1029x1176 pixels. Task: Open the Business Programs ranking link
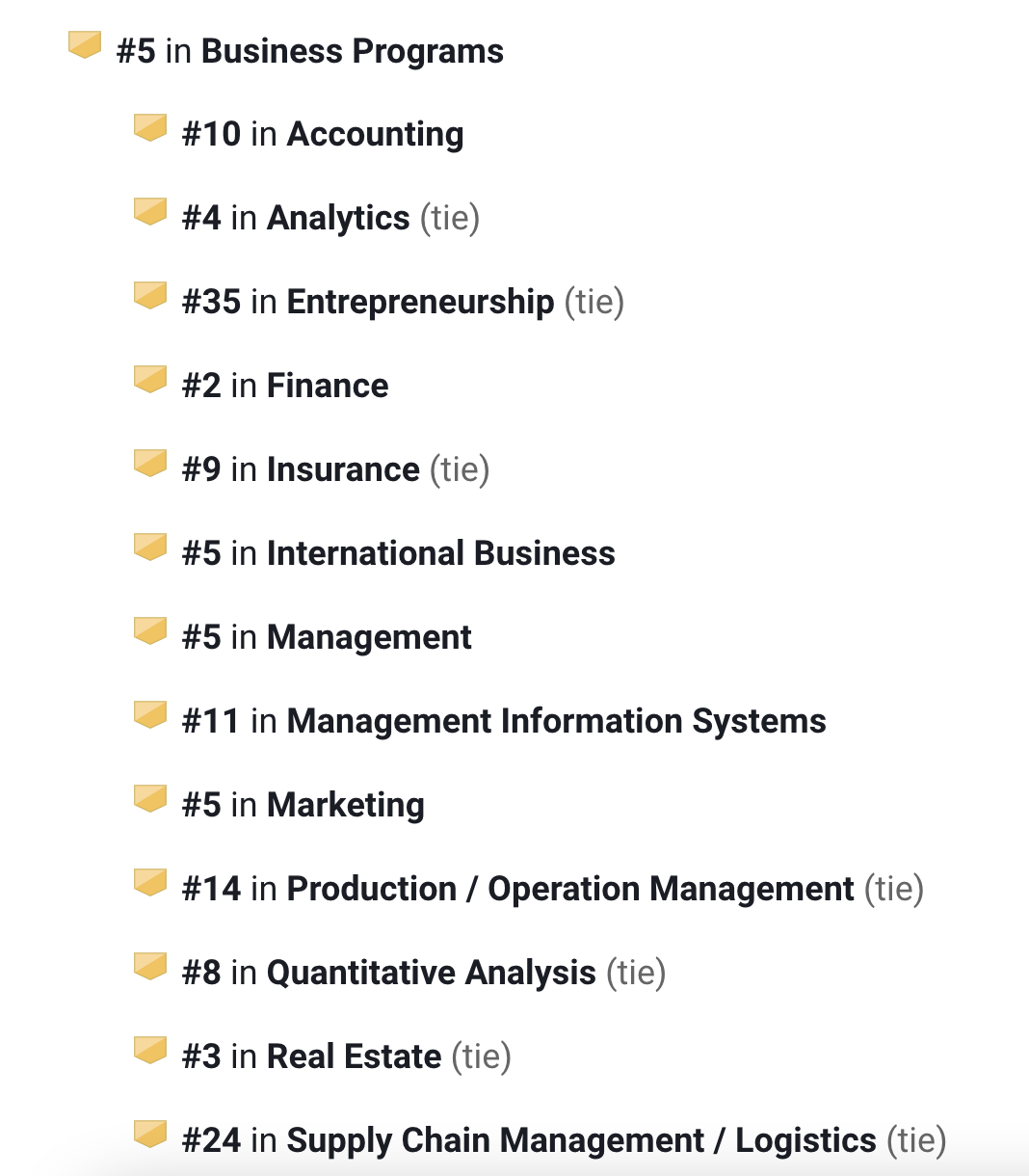point(352,51)
